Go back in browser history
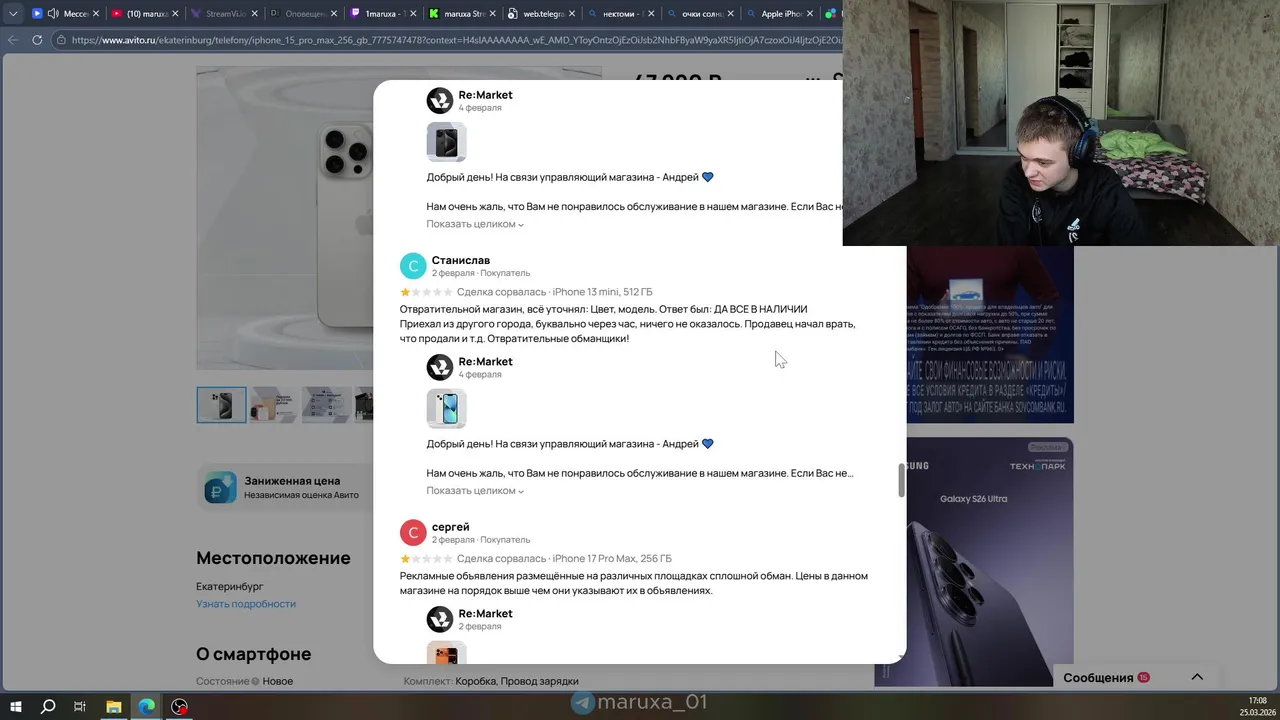Viewport: 1280px width, 720px height. [13, 40]
